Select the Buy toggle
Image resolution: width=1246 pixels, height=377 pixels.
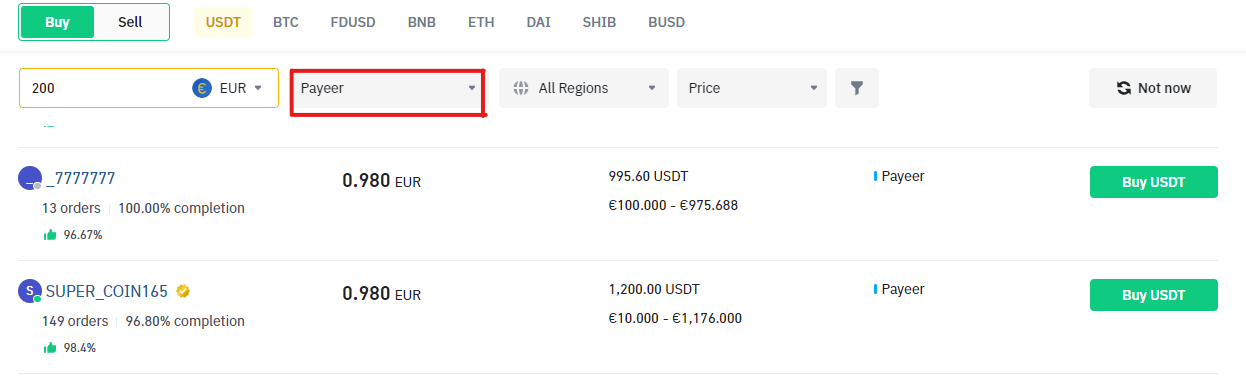click(x=57, y=22)
